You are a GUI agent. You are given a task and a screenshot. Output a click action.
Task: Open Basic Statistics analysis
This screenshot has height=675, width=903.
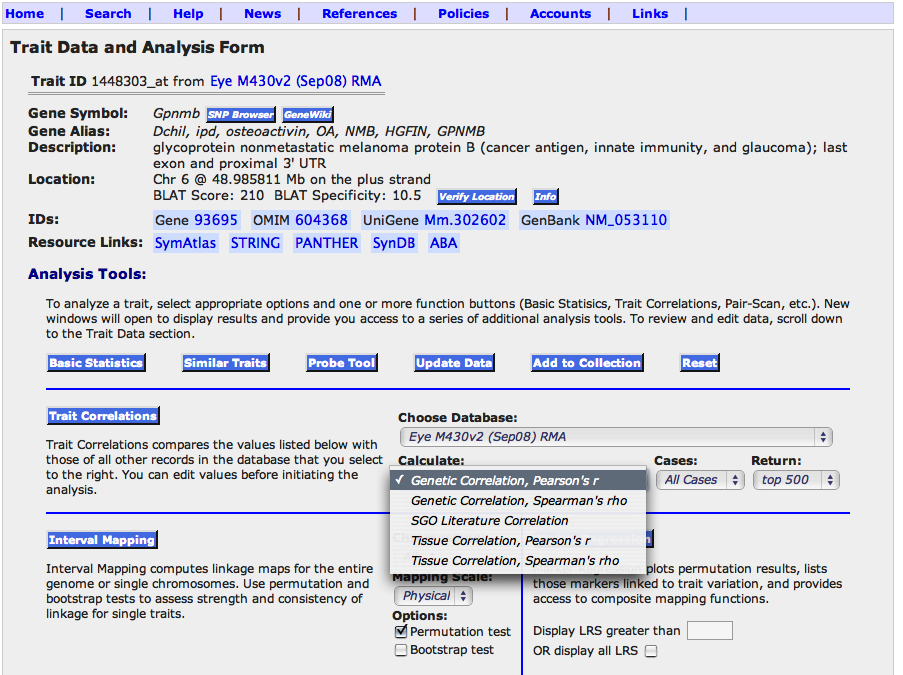click(x=96, y=363)
